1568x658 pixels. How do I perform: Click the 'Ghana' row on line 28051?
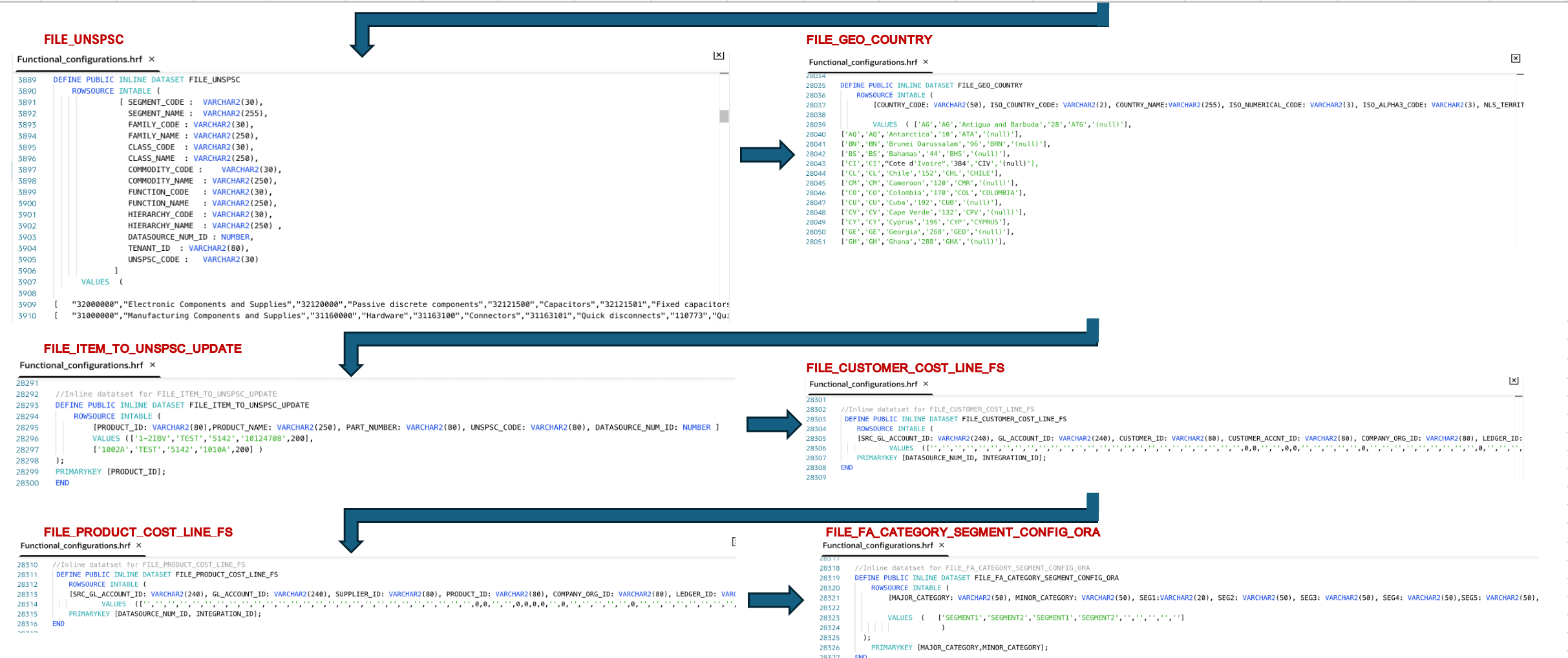coord(923,242)
